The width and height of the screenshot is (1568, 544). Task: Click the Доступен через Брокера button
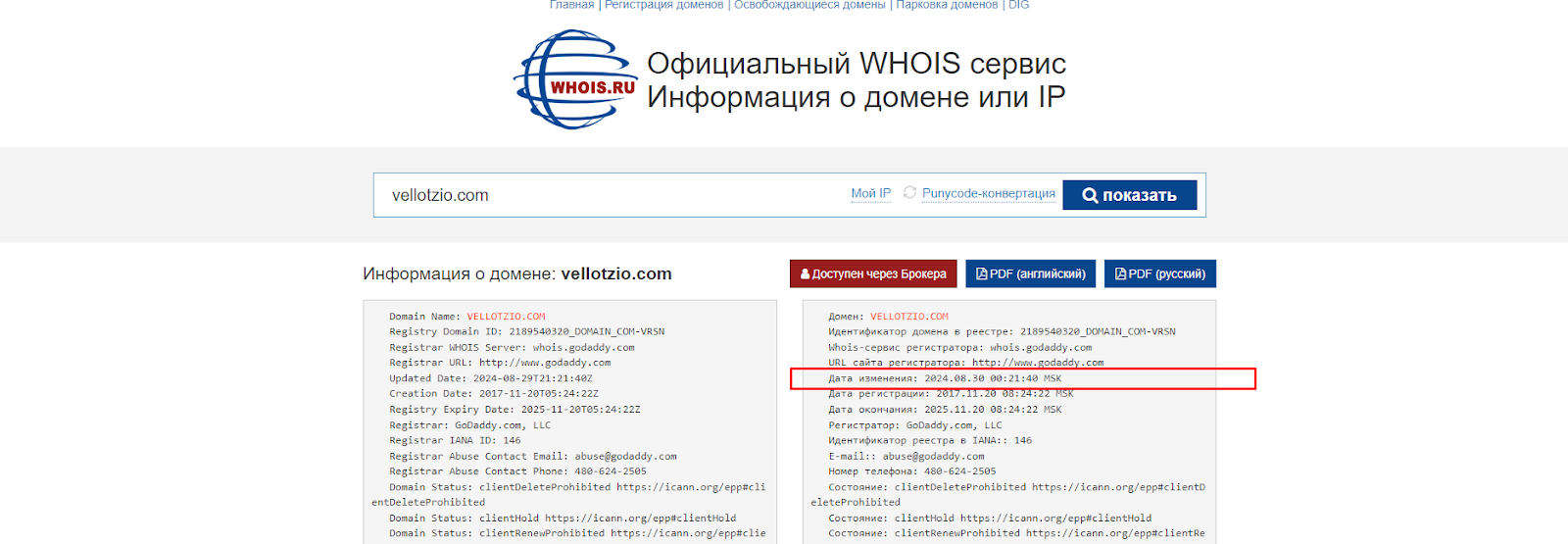(x=873, y=273)
